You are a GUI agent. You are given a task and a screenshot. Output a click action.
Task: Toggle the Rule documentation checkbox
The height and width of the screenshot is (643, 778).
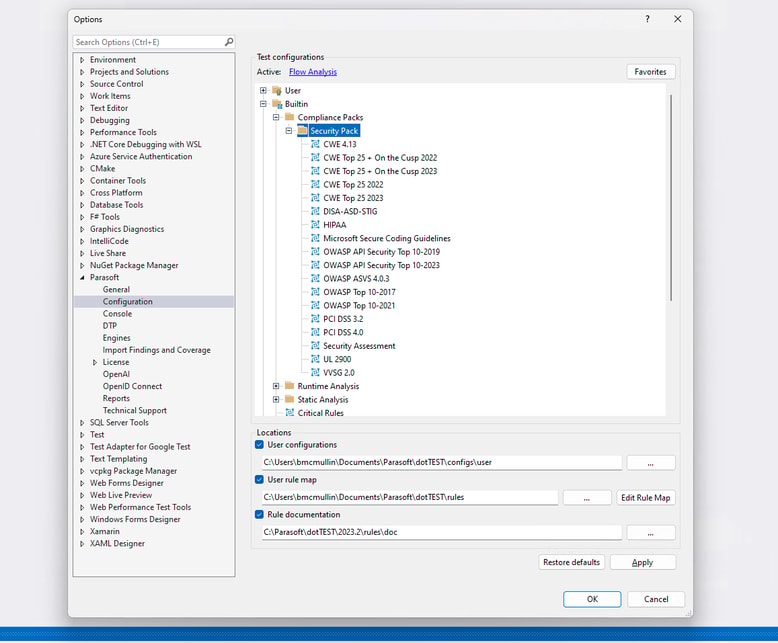(x=259, y=514)
